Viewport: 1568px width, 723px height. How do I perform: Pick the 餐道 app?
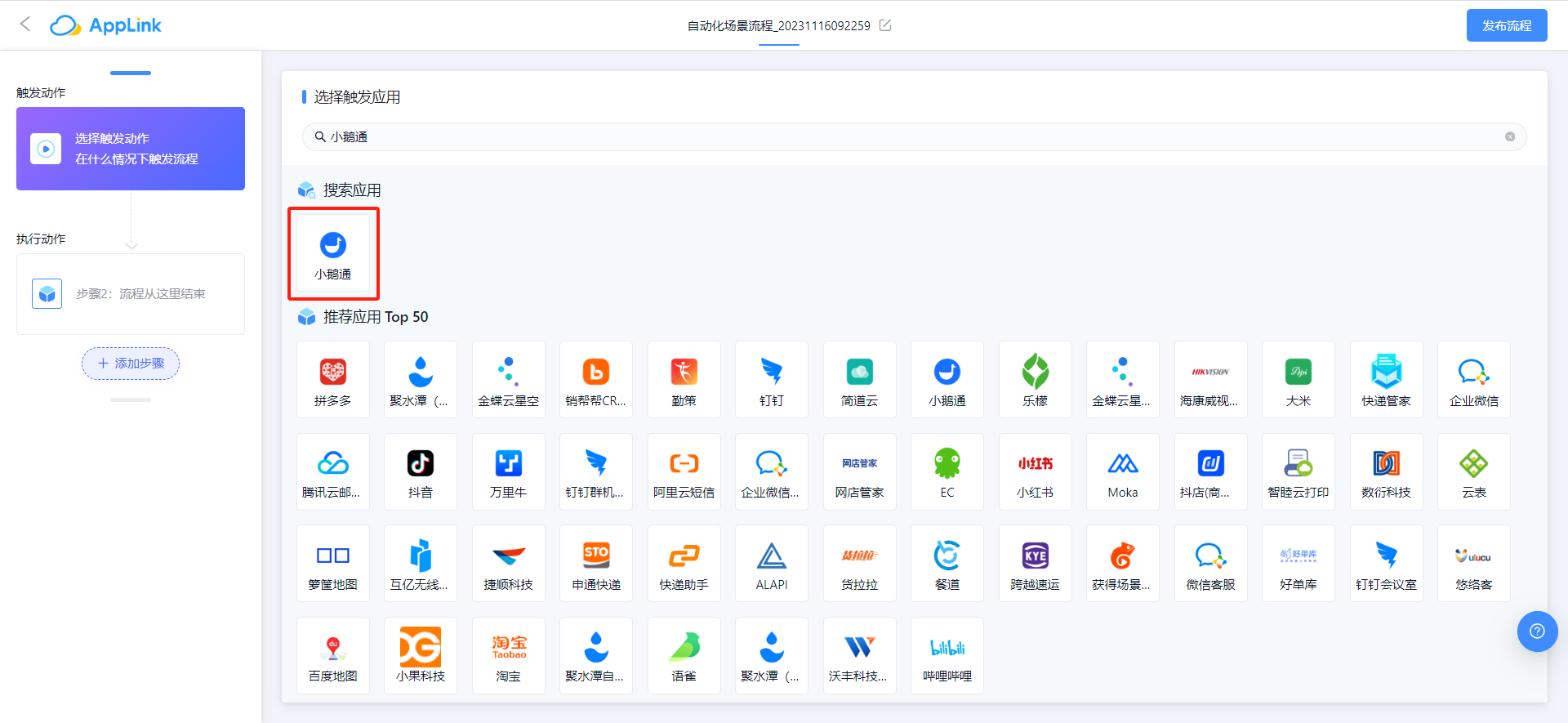(947, 564)
